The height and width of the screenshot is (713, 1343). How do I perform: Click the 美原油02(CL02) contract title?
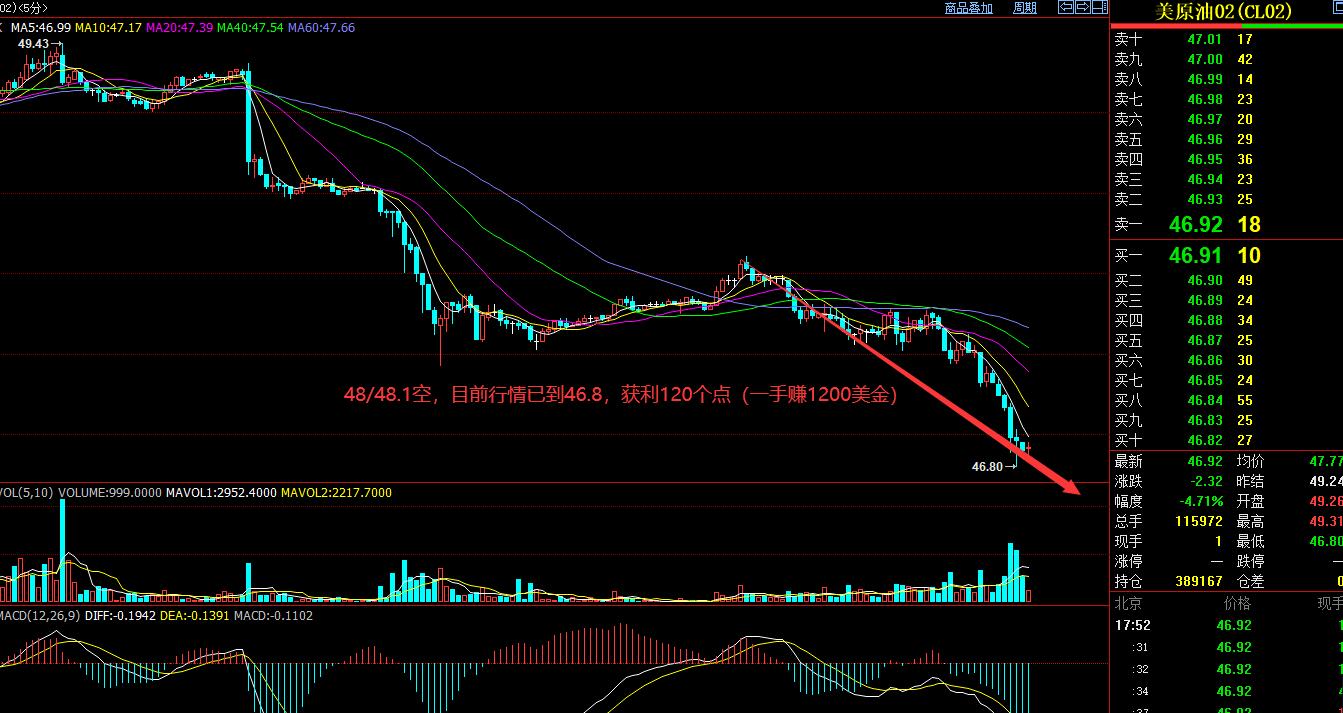coord(1223,12)
